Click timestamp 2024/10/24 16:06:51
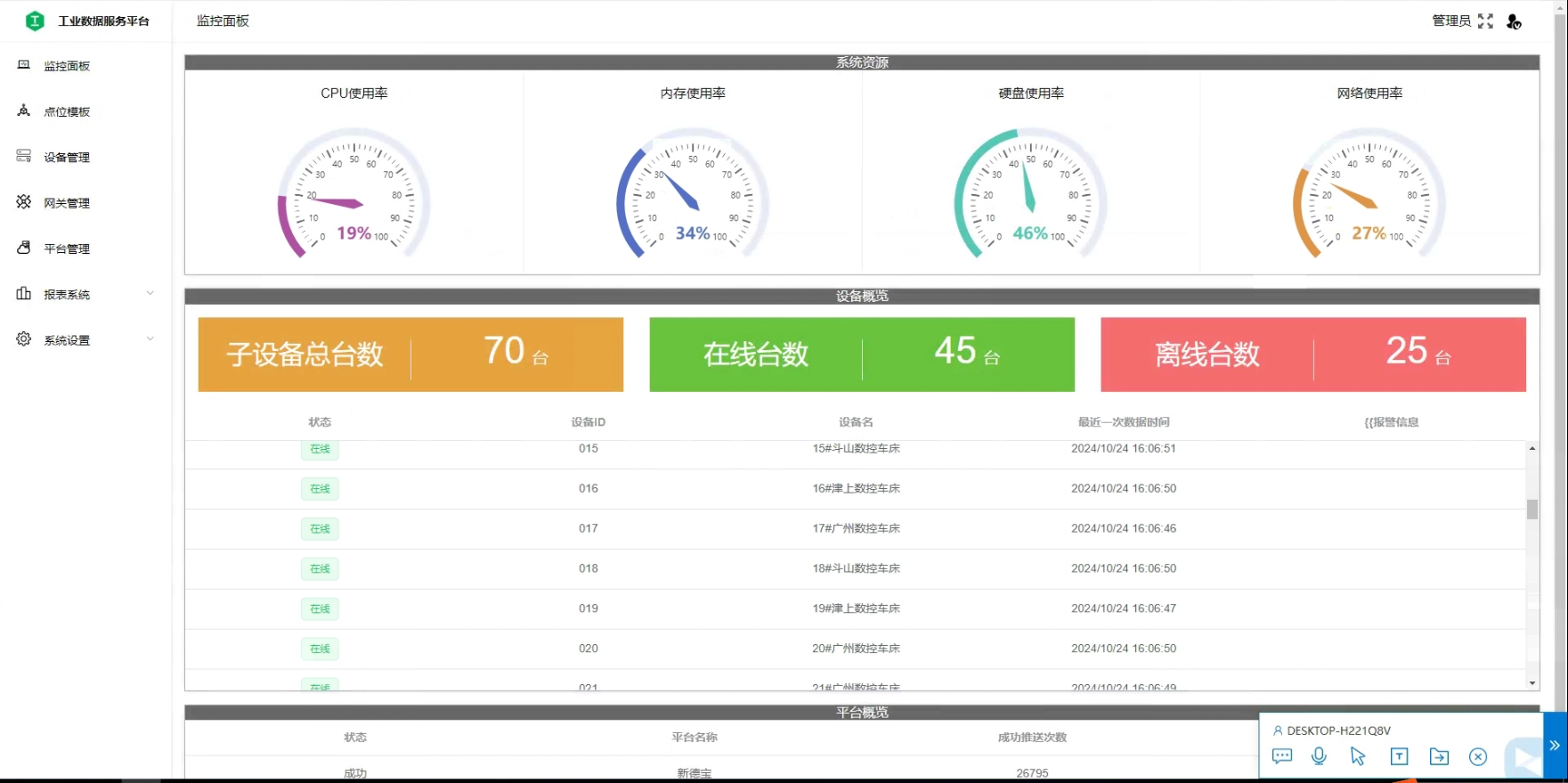1568x783 pixels. coord(1124,448)
